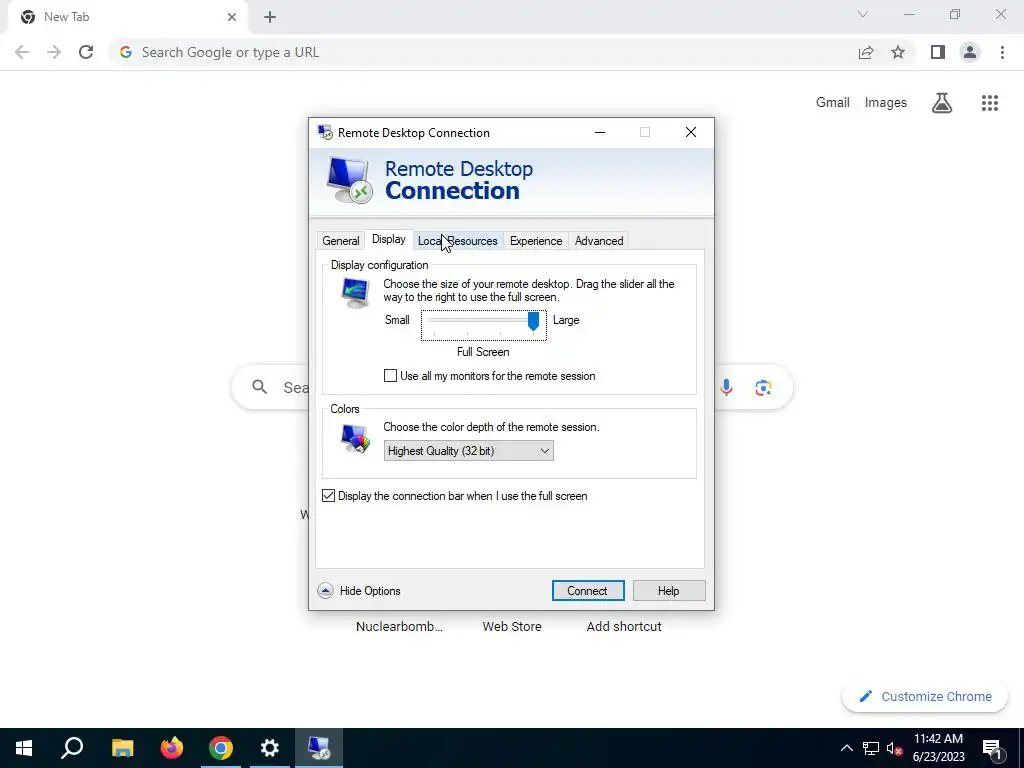Click the Remote Desktop header computer icon
Image resolution: width=1024 pixels, height=768 pixels.
click(349, 181)
